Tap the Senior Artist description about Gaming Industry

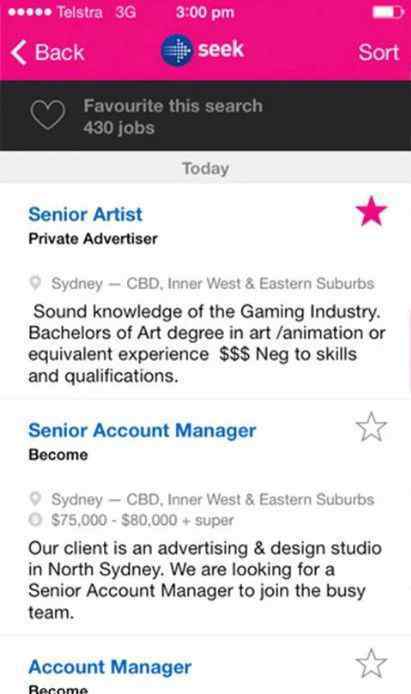click(x=207, y=343)
